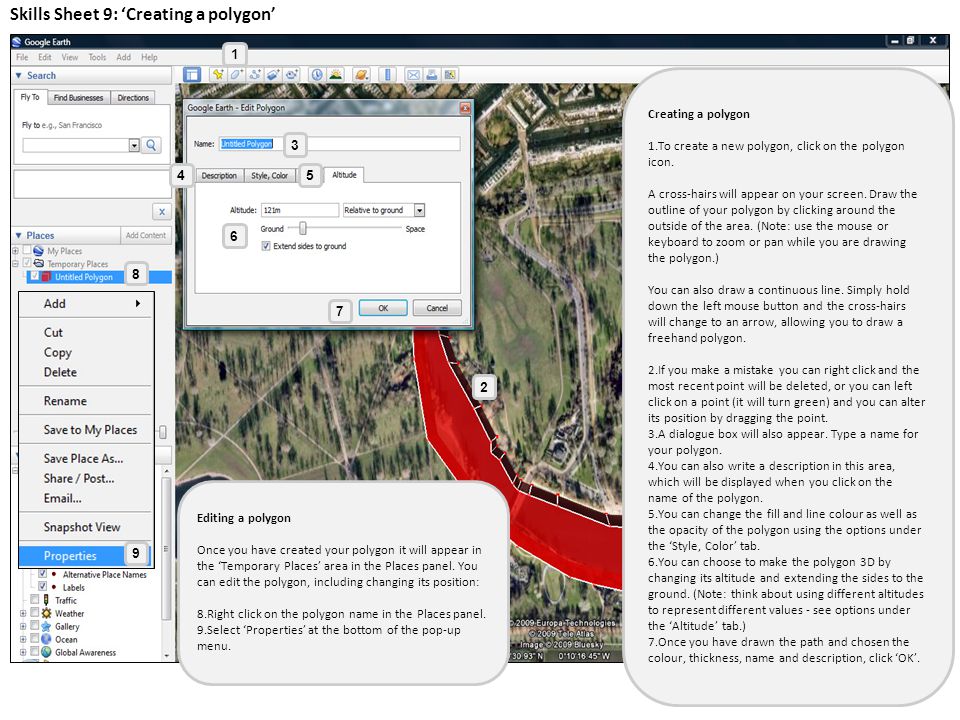Expand the Weather layer node
This screenshot has width=960, height=720.
[x=23, y=613]
